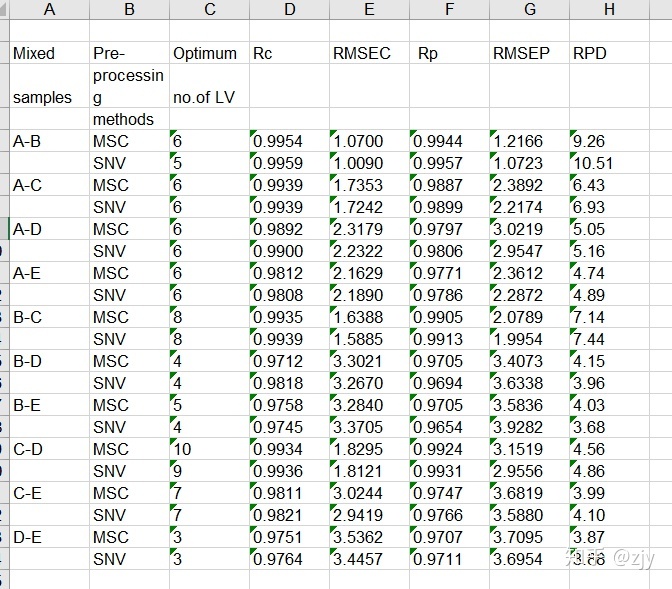Viewport: 672px width, 589px height.
Task: Click RPD value 3.87
Action: point(609,537)
